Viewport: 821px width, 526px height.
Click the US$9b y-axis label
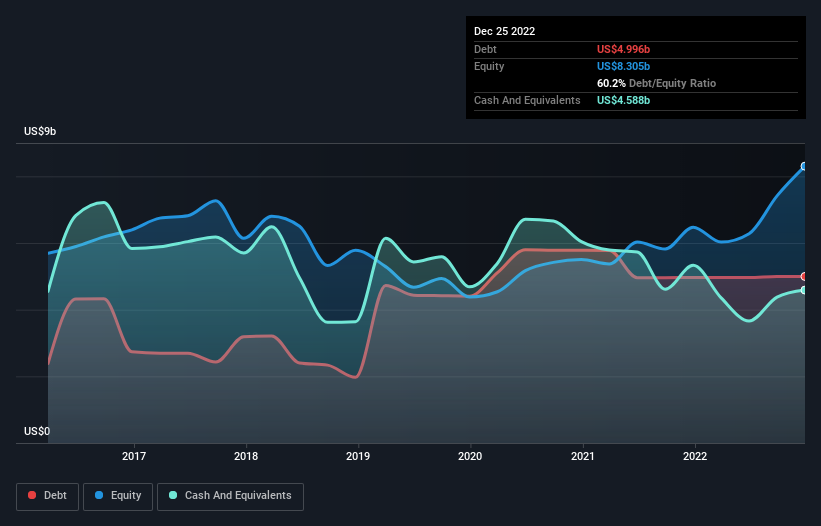point(40,131)
